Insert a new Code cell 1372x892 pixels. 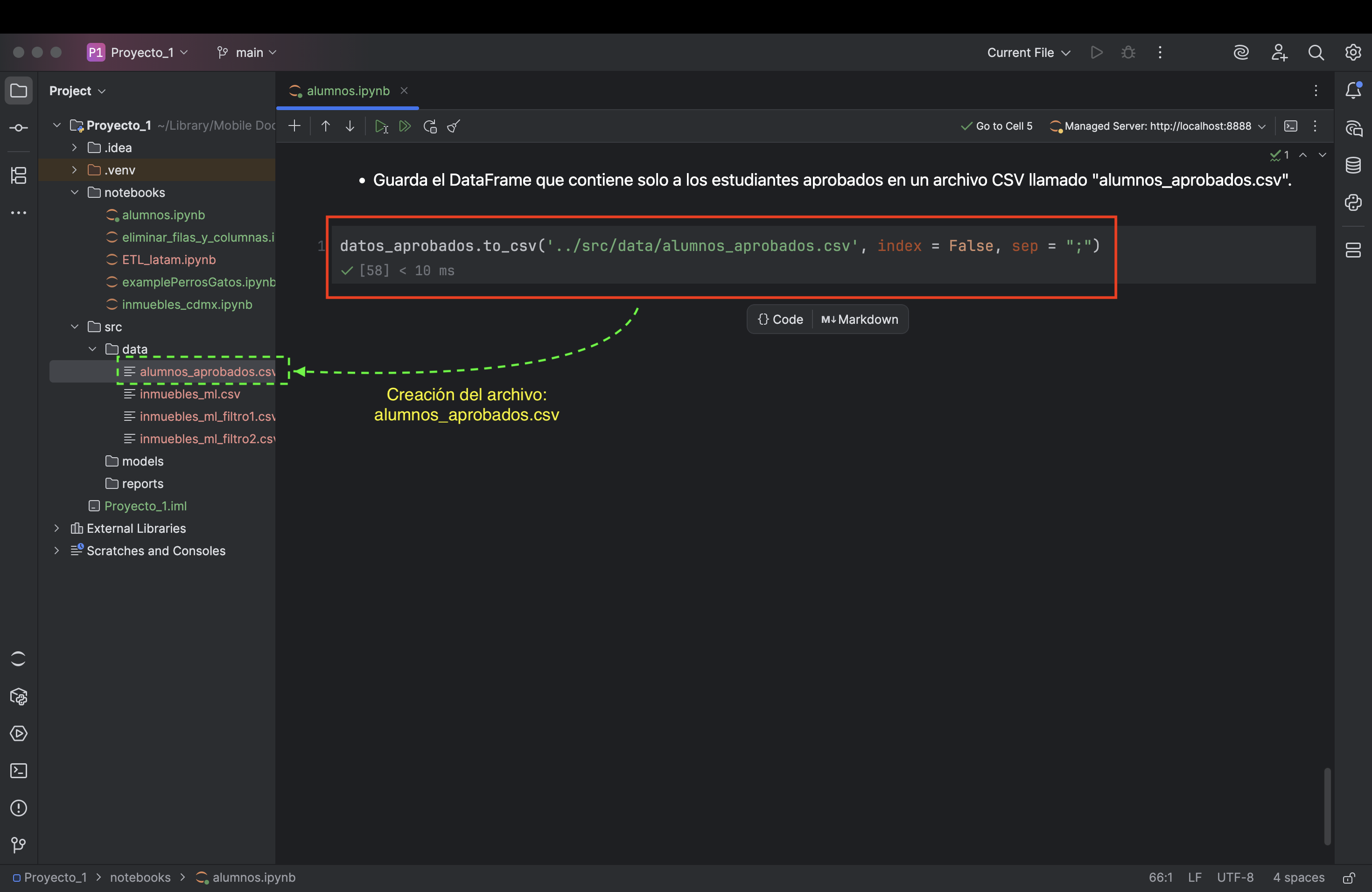coord(780,319)
